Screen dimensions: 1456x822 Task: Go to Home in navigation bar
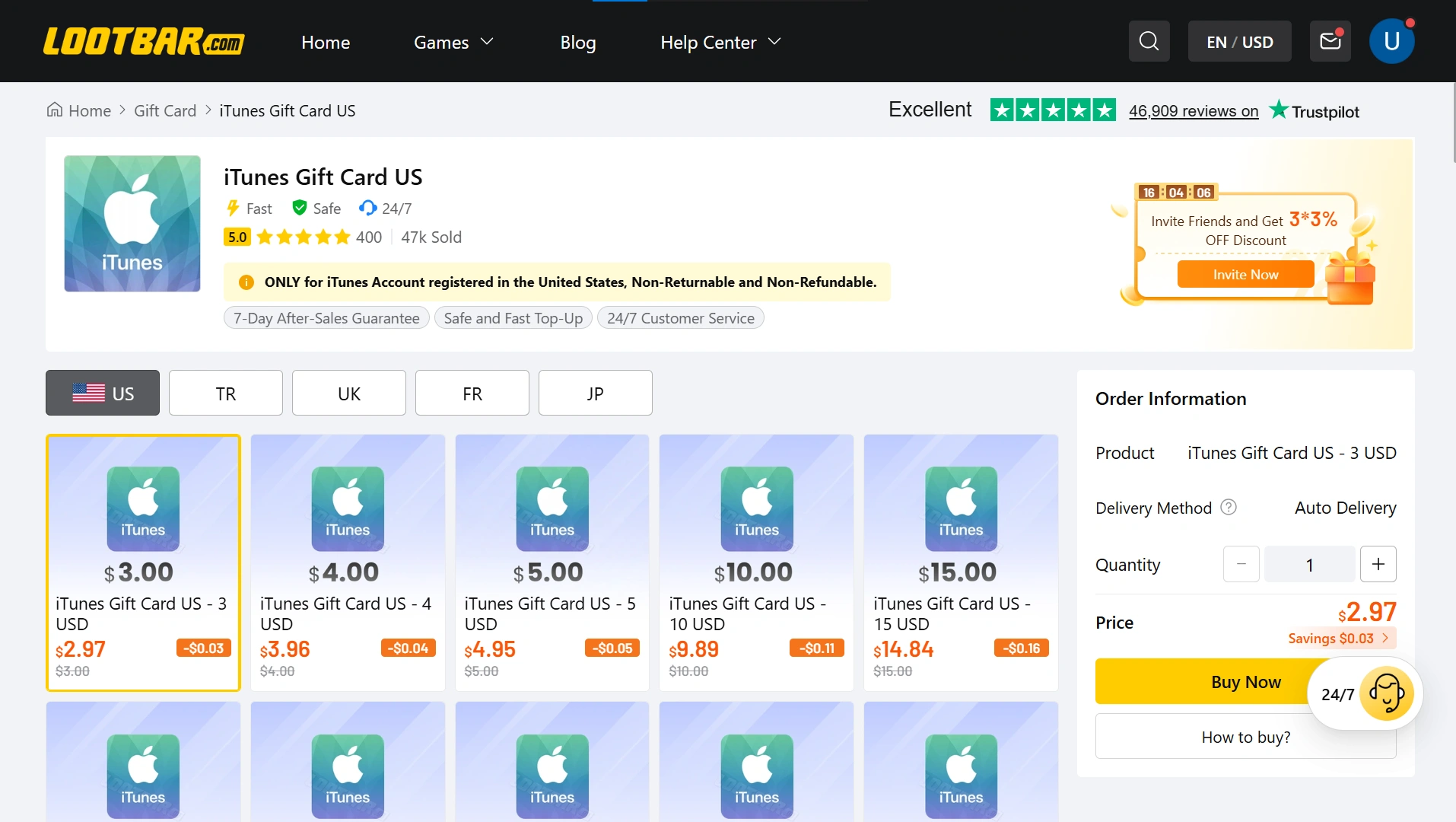coord(326,42)
